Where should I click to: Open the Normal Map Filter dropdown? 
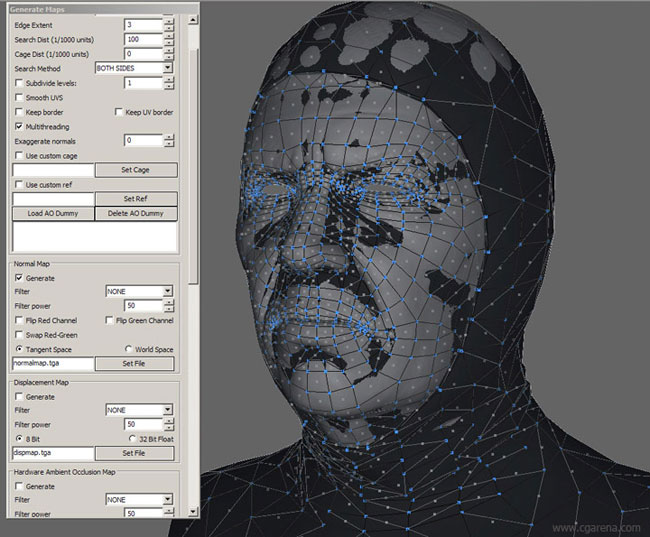click(x=139, y=291)
